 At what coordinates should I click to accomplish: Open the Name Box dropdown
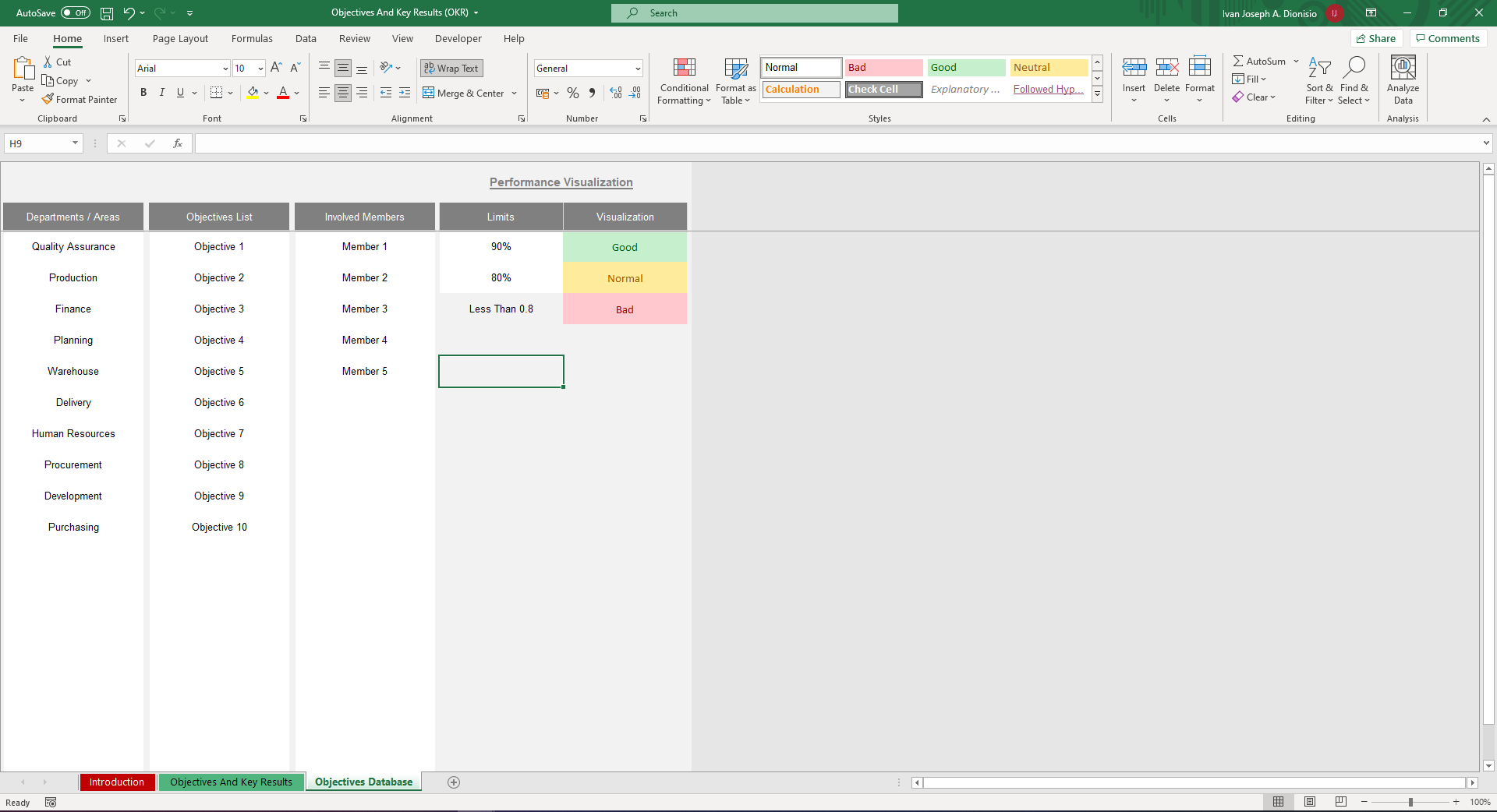75,143
